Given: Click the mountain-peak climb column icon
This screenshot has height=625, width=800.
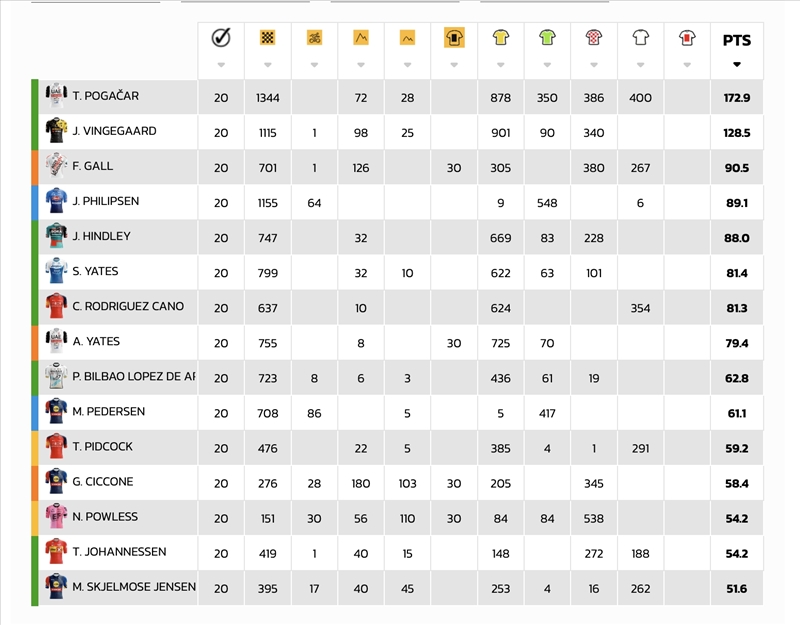Looking at the screenshot, I should point(361,38).
